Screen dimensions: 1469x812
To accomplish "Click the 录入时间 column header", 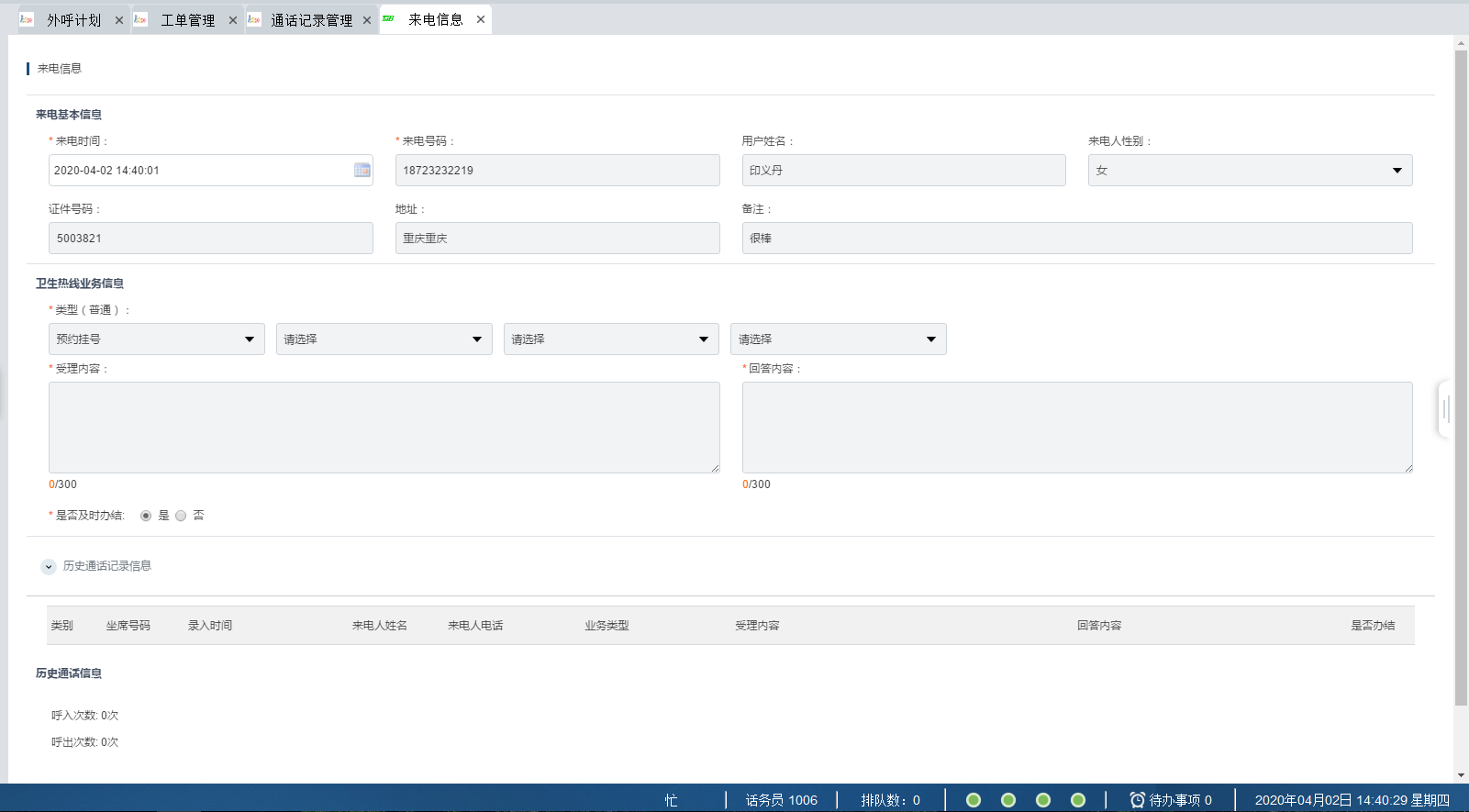I will coord(210,626).
